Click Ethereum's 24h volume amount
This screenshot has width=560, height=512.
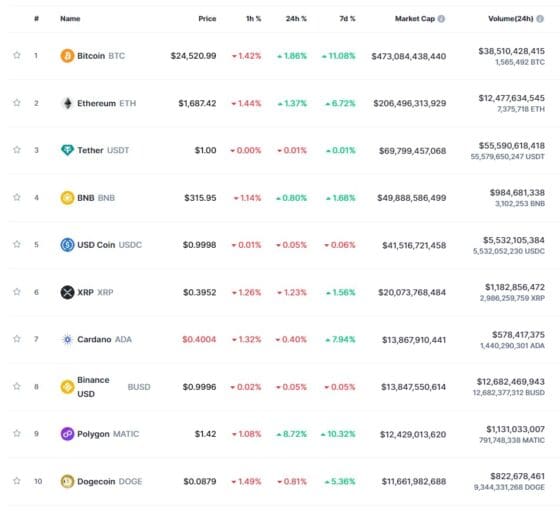(x=511, y=98)
